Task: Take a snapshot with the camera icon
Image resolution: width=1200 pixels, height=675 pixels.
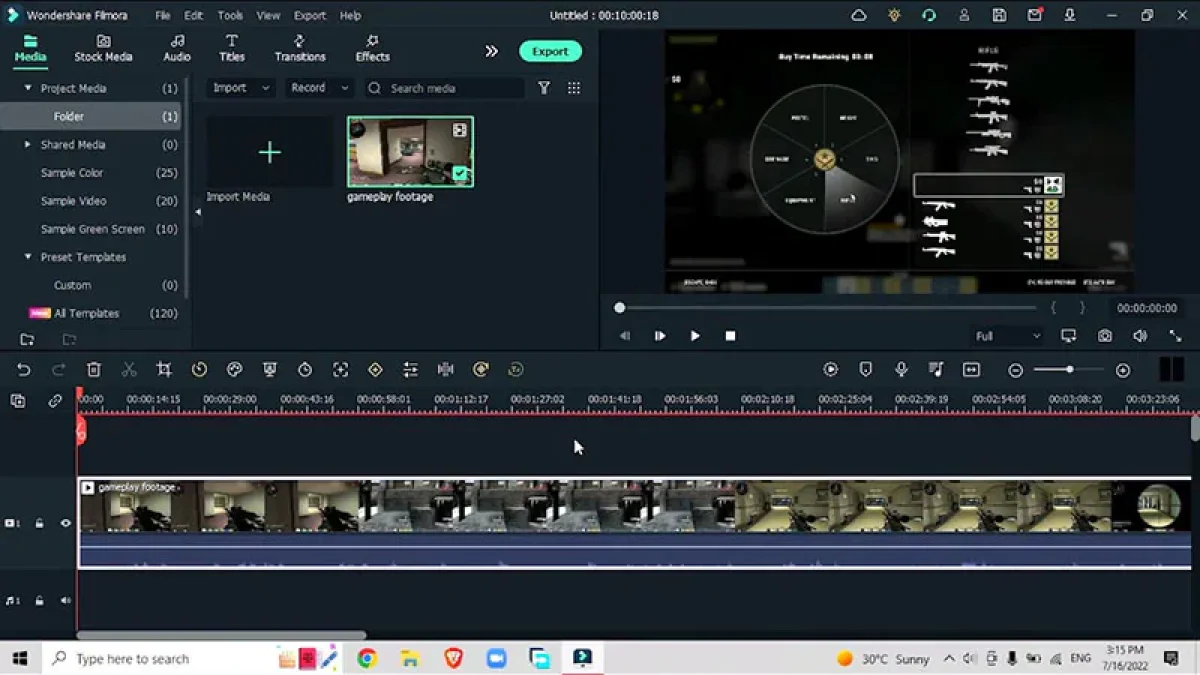Action: (x=1104, y=336)
